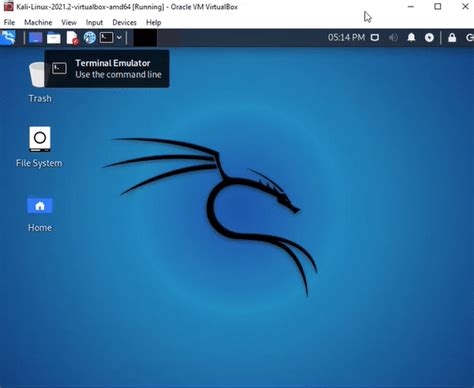Expand the terminal launcher dropdown arrow
Screen dimensions: 474x388
(119, 38)
